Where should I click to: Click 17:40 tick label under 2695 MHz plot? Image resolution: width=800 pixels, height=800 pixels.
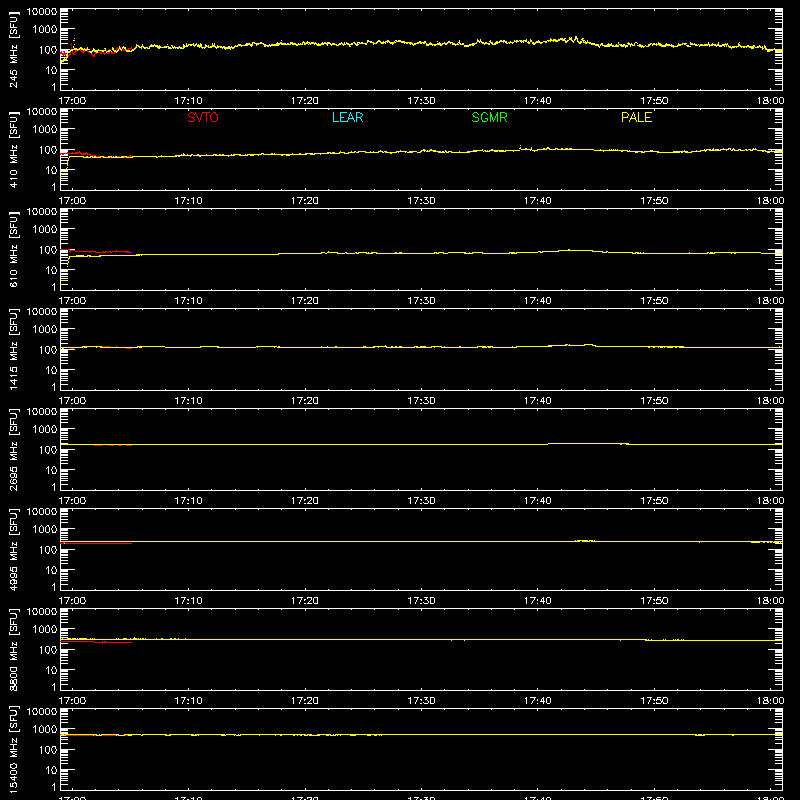point(538,501)
